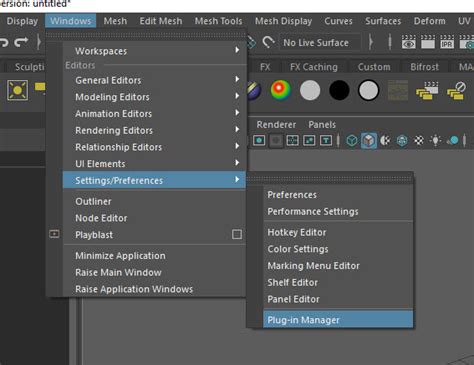Open the Shelf Editor
Image resolution: width=474 pixels, height=365 pixels.
338,282
